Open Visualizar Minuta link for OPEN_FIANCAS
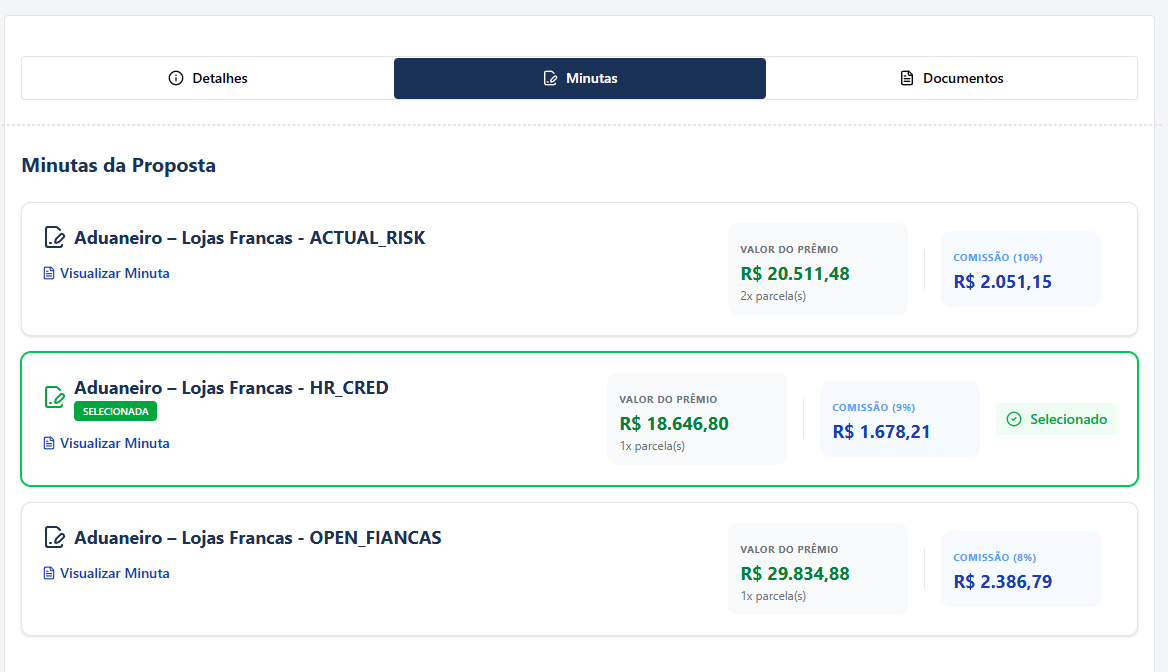 click(114, 573)
